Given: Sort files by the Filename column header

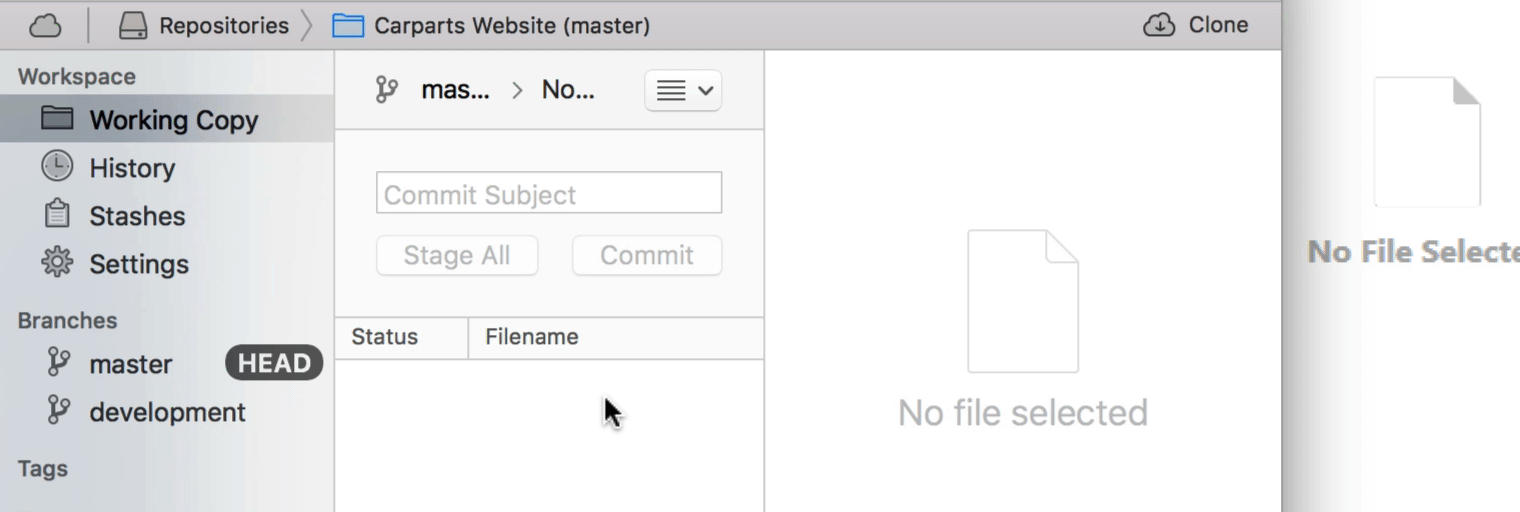Looking at the screenshot, I should pos(532,337).
